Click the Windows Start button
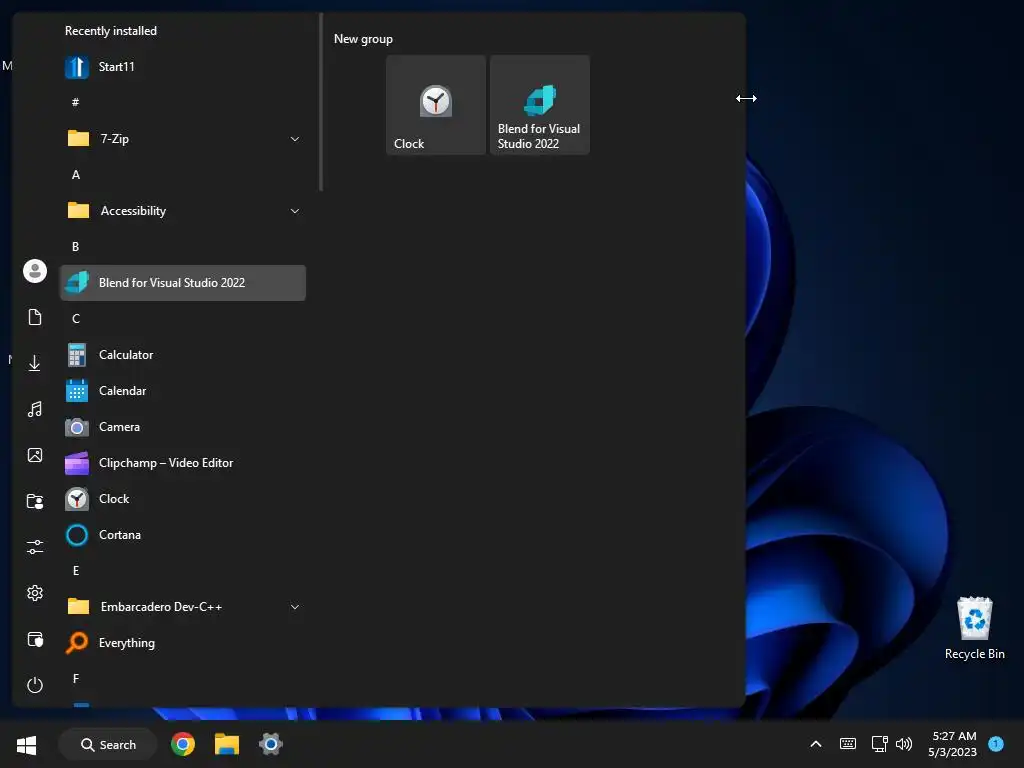 (x=26, y=744)
